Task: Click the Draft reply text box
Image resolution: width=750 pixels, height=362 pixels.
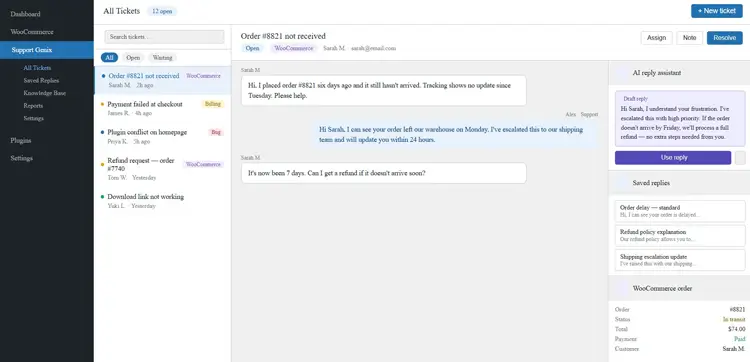Action: click(680, 118)
